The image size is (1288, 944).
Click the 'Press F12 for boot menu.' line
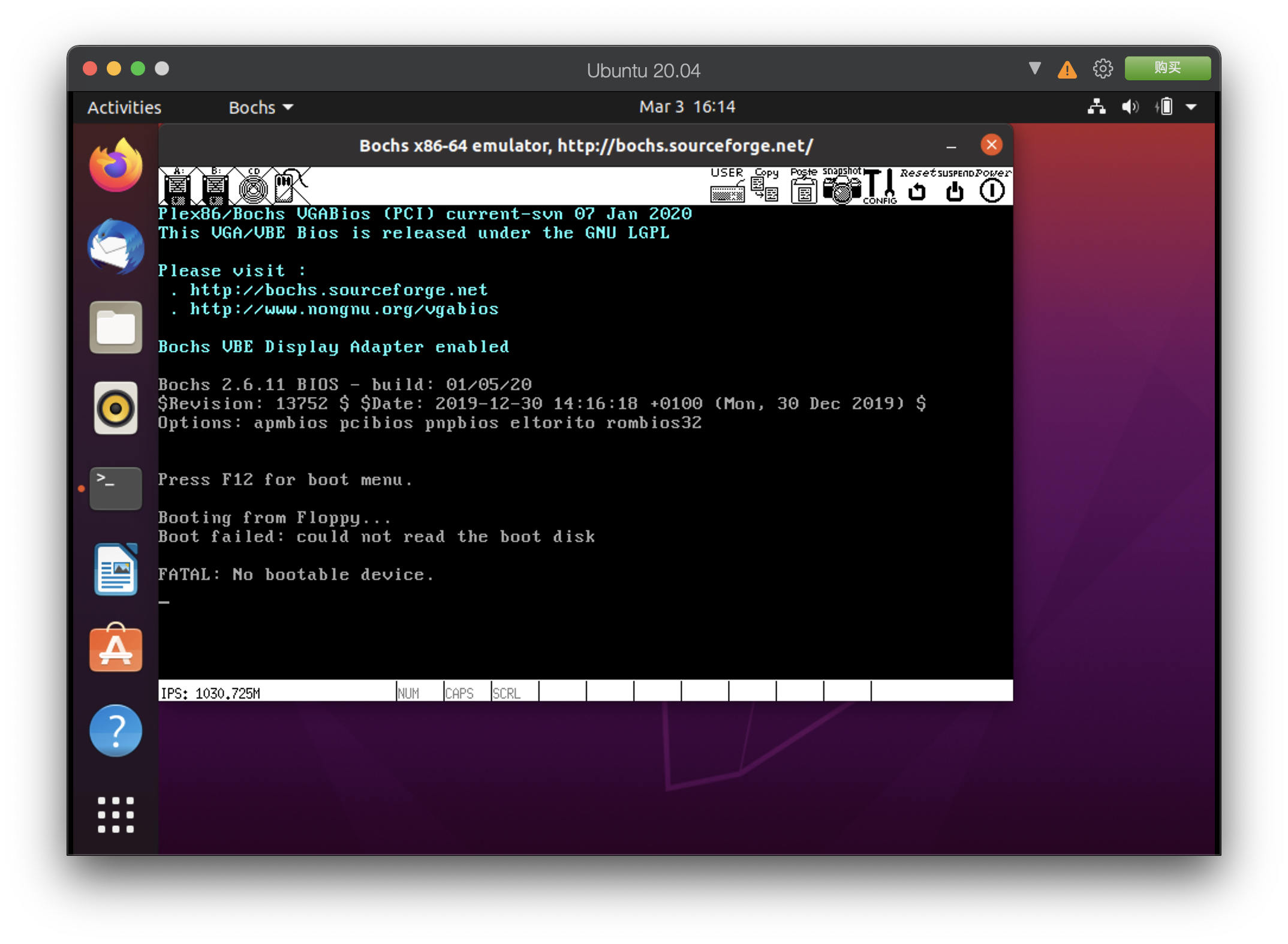pos(285,479)
